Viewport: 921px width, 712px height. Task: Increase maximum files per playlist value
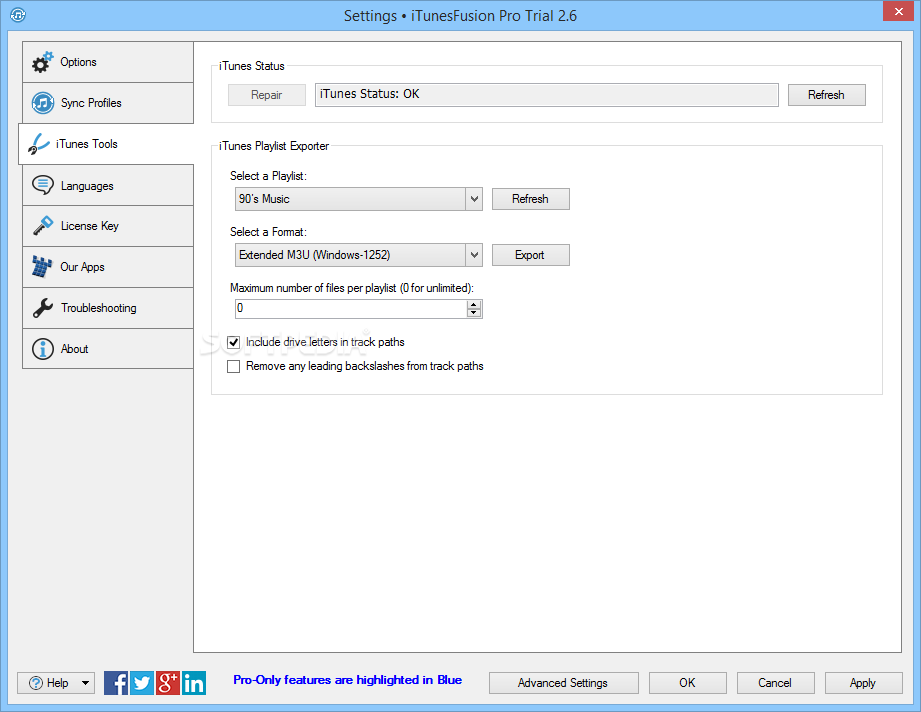(x=474, y=304)
